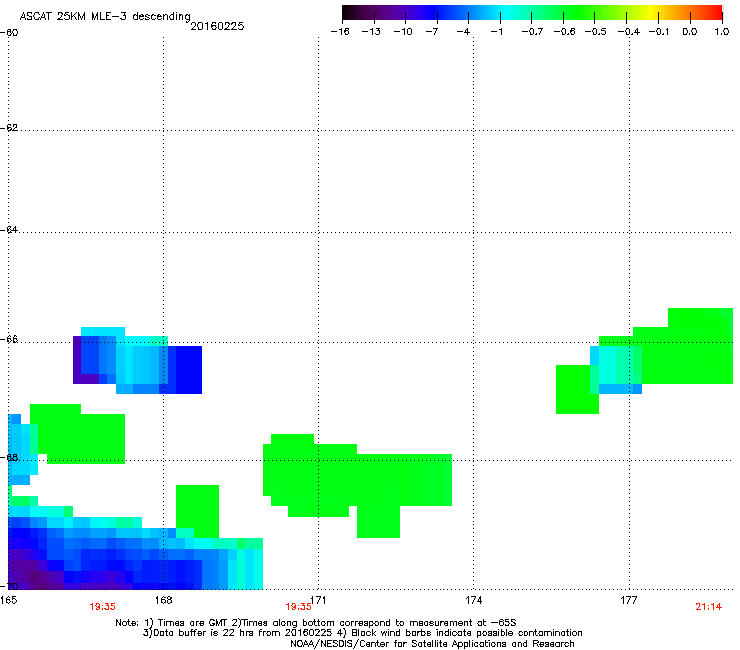The image size is (740, 650).
Task: Click the color bar legend gradient
Action: [x=532, y=13]
